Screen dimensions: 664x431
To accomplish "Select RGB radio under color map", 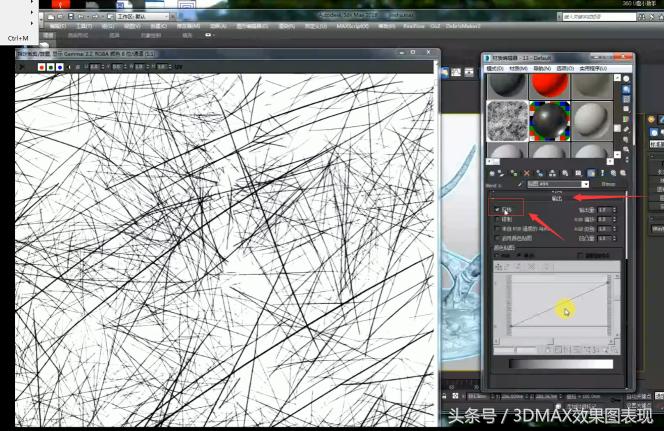I will 497,256.
